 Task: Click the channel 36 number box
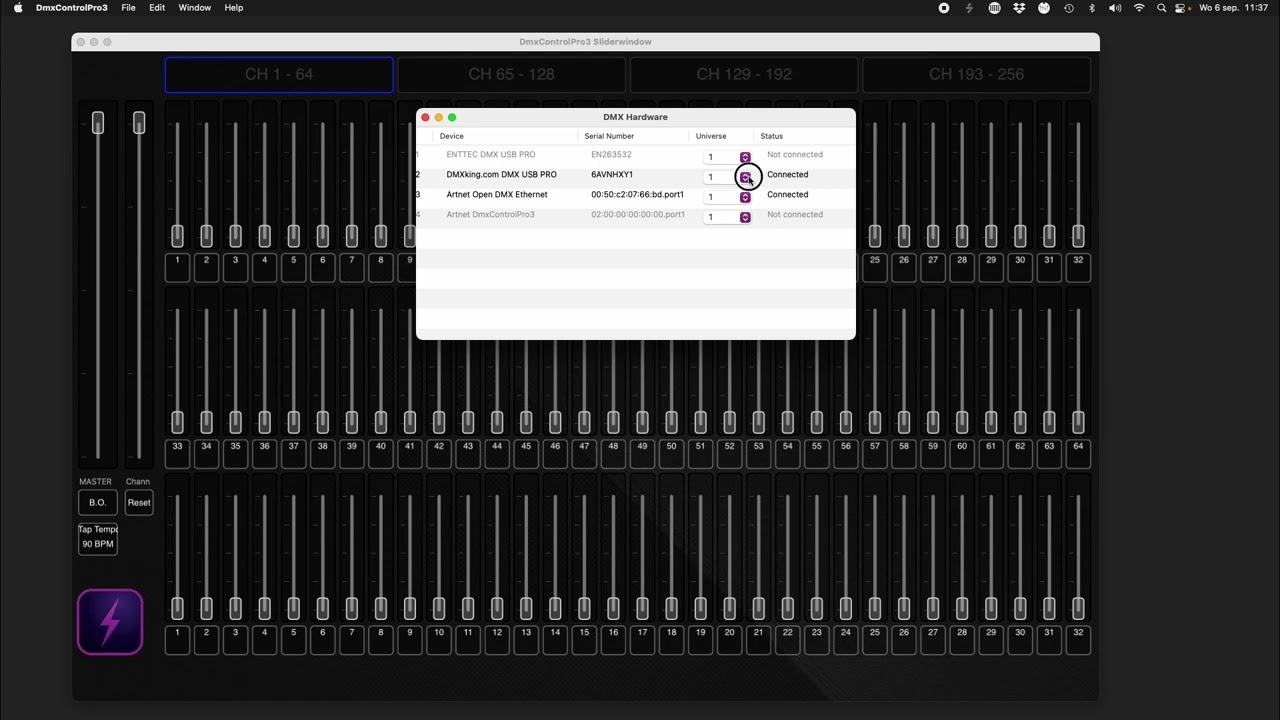pos(264,453)
